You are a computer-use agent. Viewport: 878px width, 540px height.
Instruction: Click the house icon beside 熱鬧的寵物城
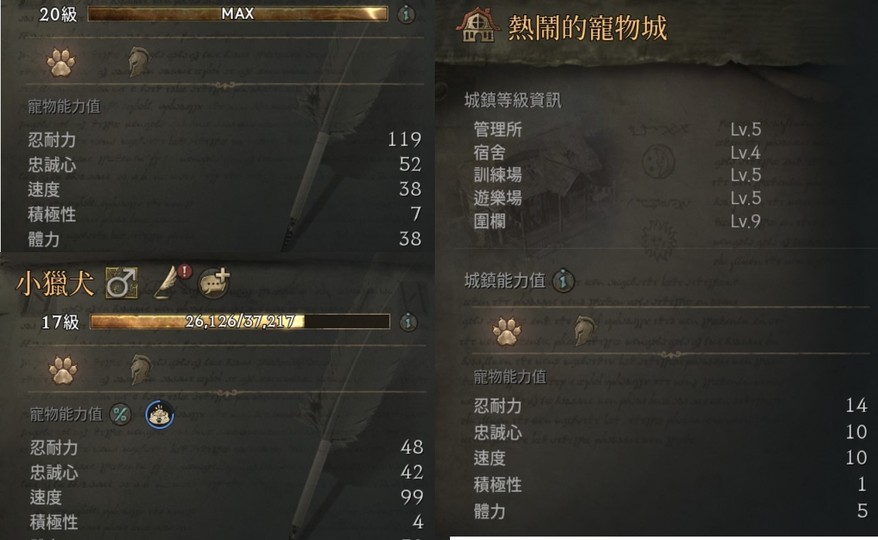point(478,26)
